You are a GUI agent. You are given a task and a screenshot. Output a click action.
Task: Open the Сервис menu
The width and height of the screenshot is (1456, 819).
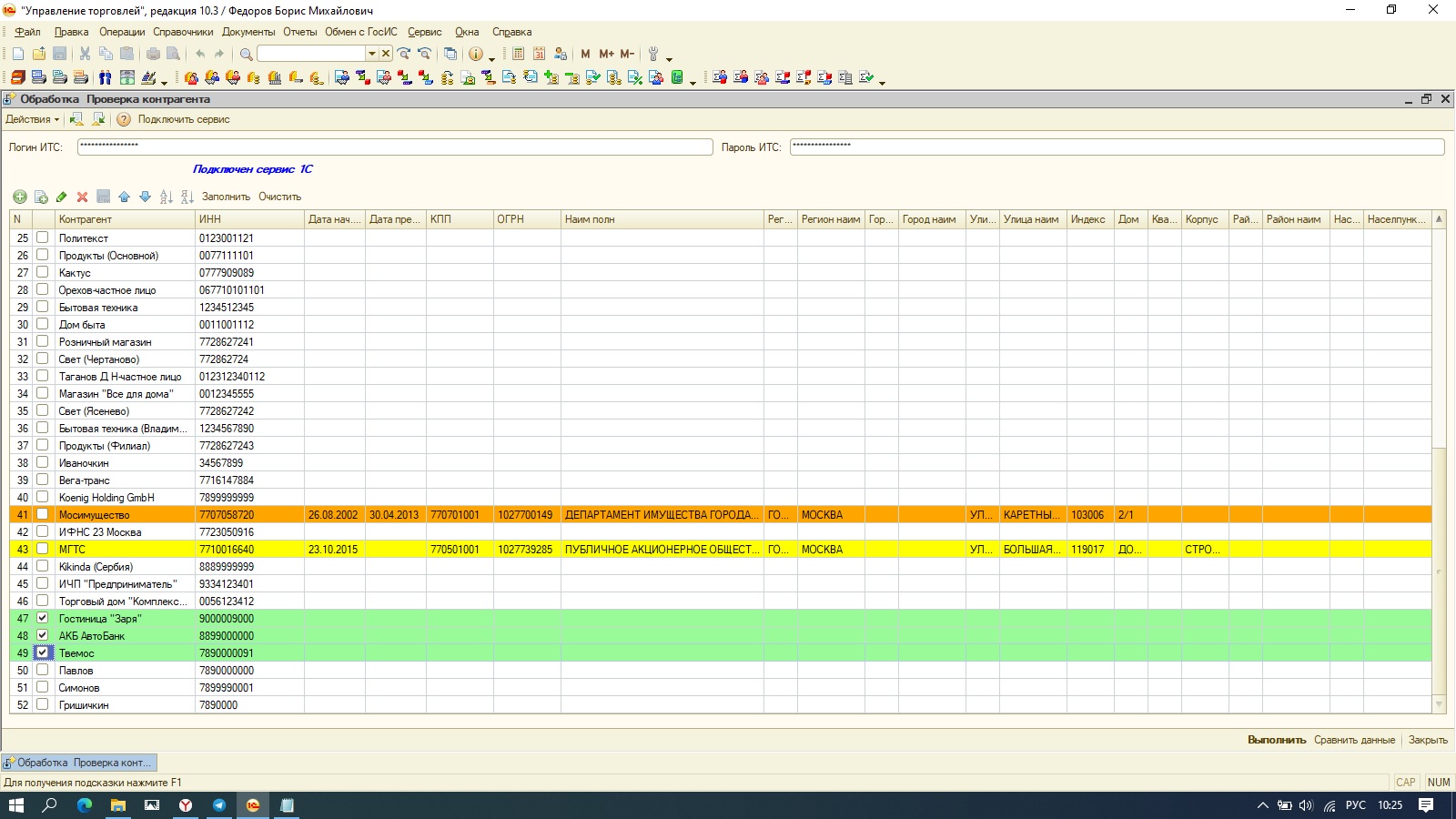(x=425, y=32)
